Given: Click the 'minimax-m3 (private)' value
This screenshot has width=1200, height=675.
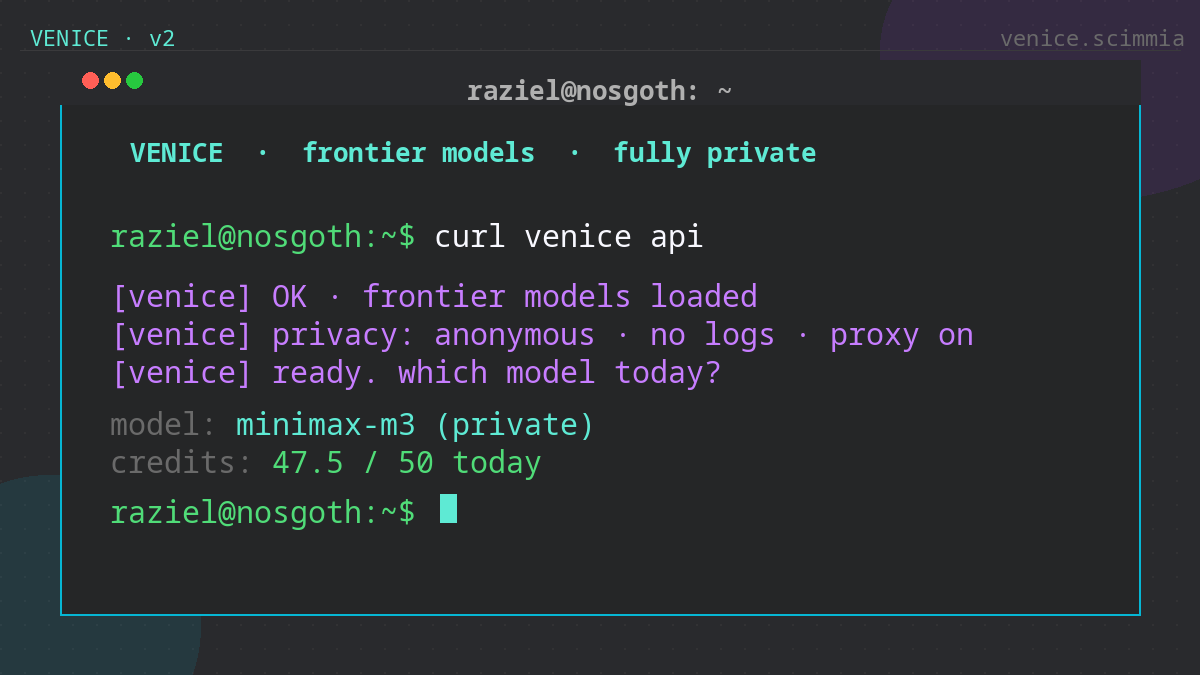Looking at the screenshot, I should (x=415, y=425).
